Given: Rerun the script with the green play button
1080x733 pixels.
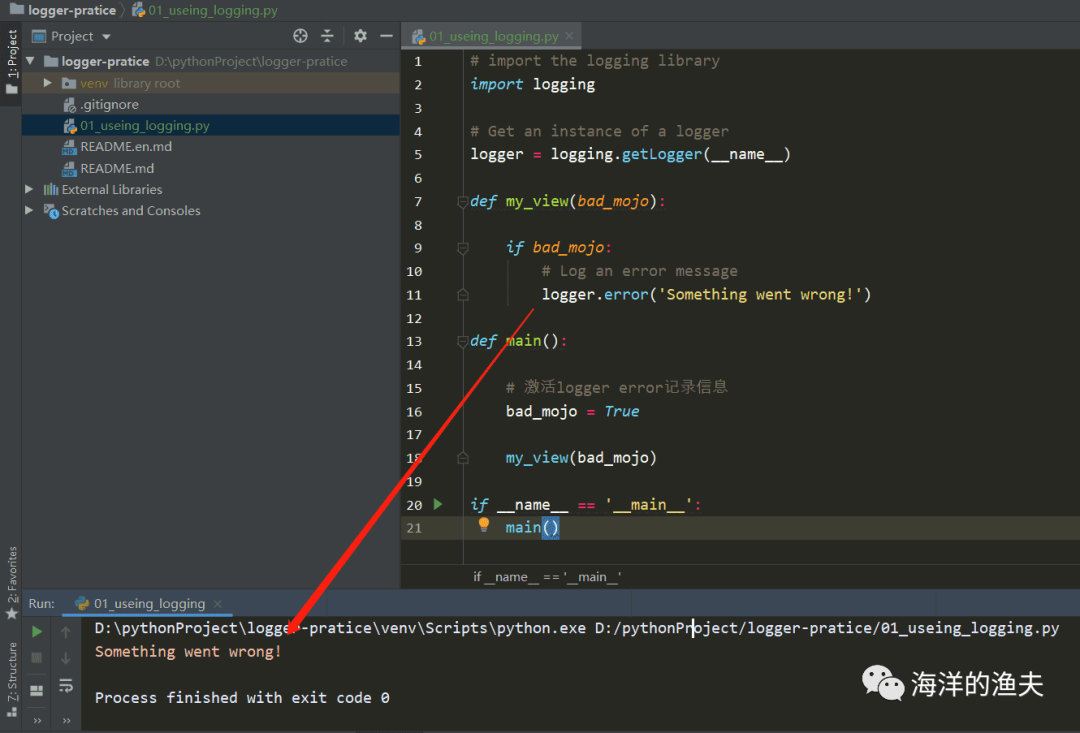Looking at the screenshot, I should (37, 632).
